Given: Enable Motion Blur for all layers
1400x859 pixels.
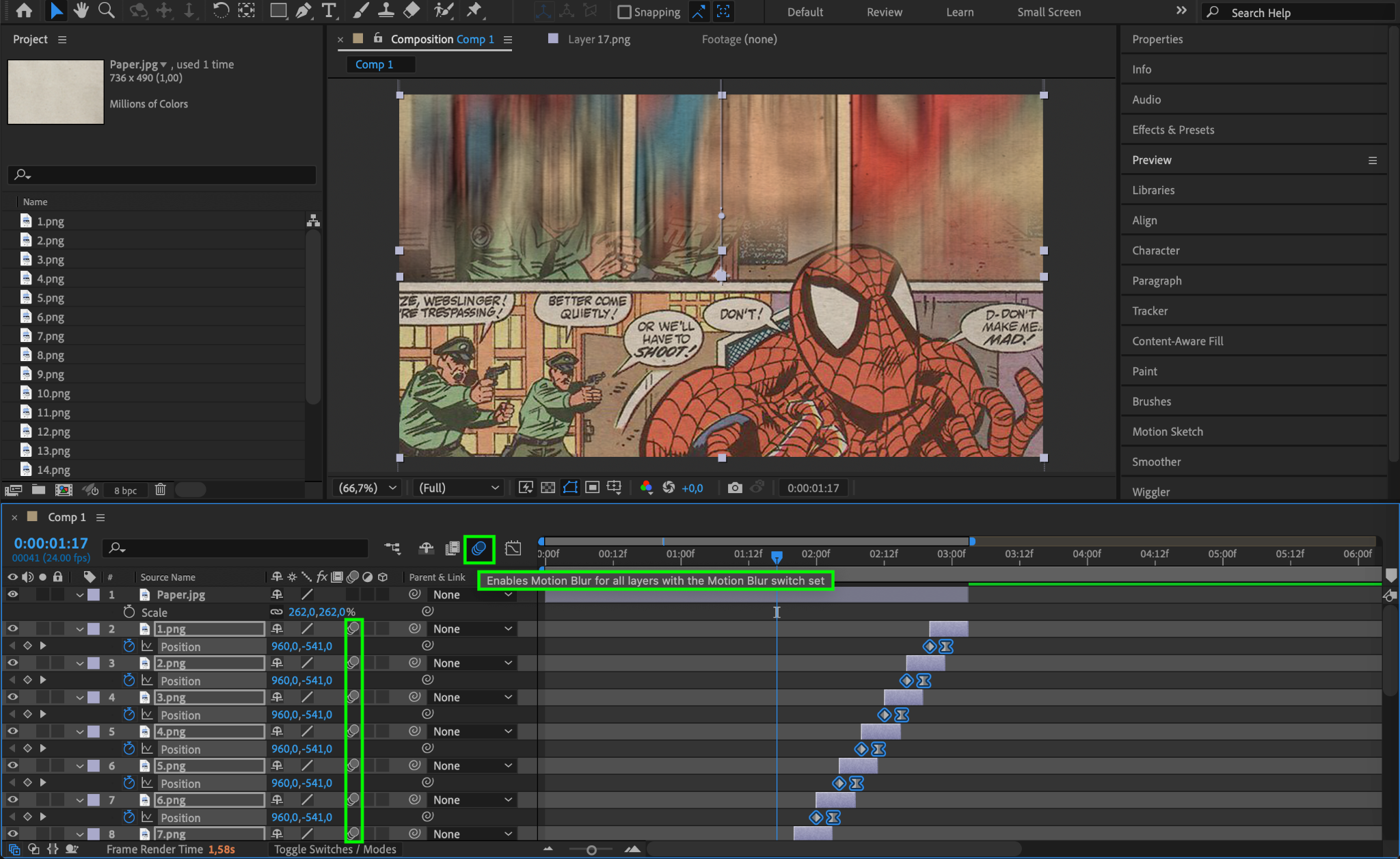Looking at the screenshot, I should 479,549.
